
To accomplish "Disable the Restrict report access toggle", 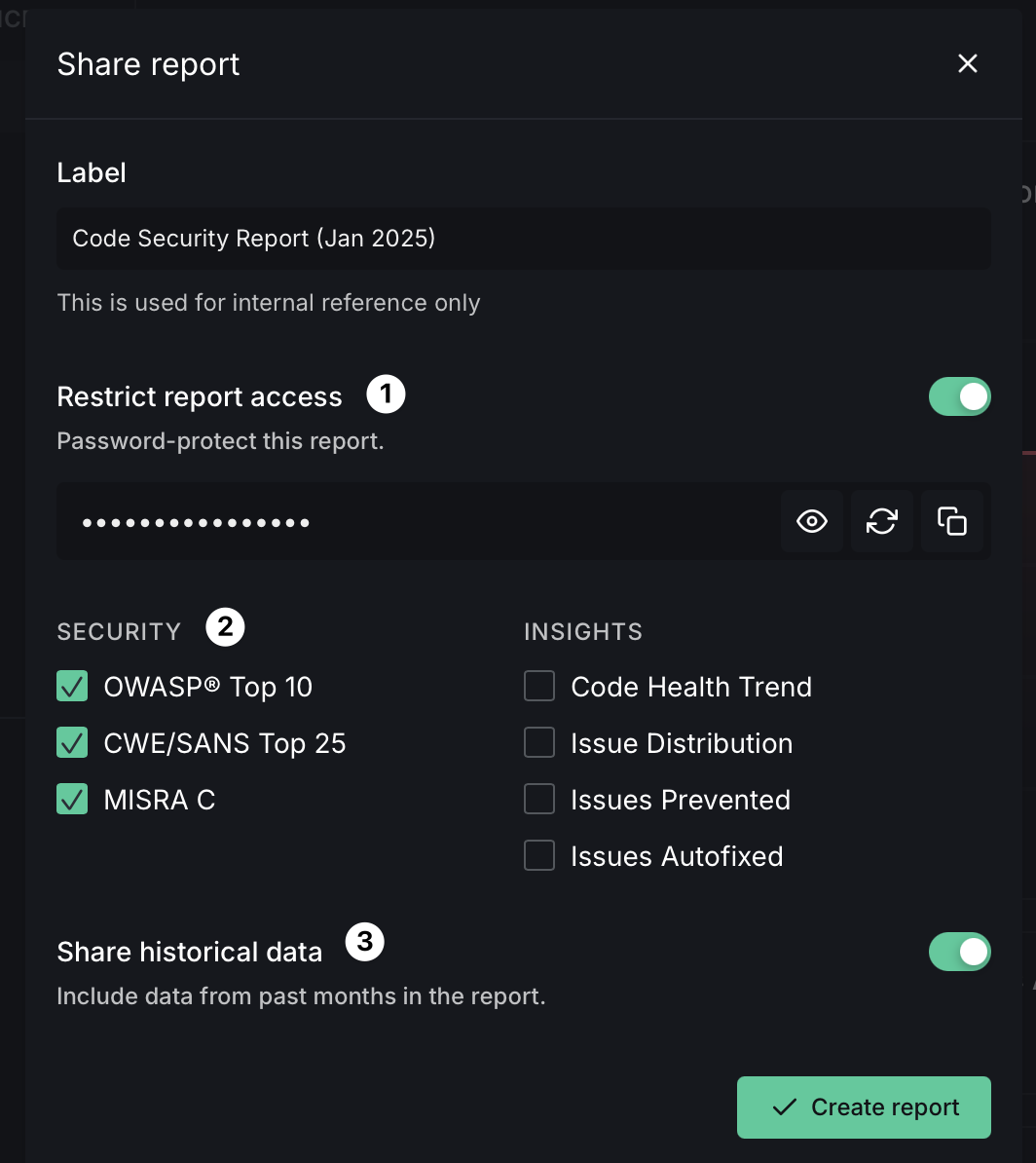I will [x=959, y=397].
